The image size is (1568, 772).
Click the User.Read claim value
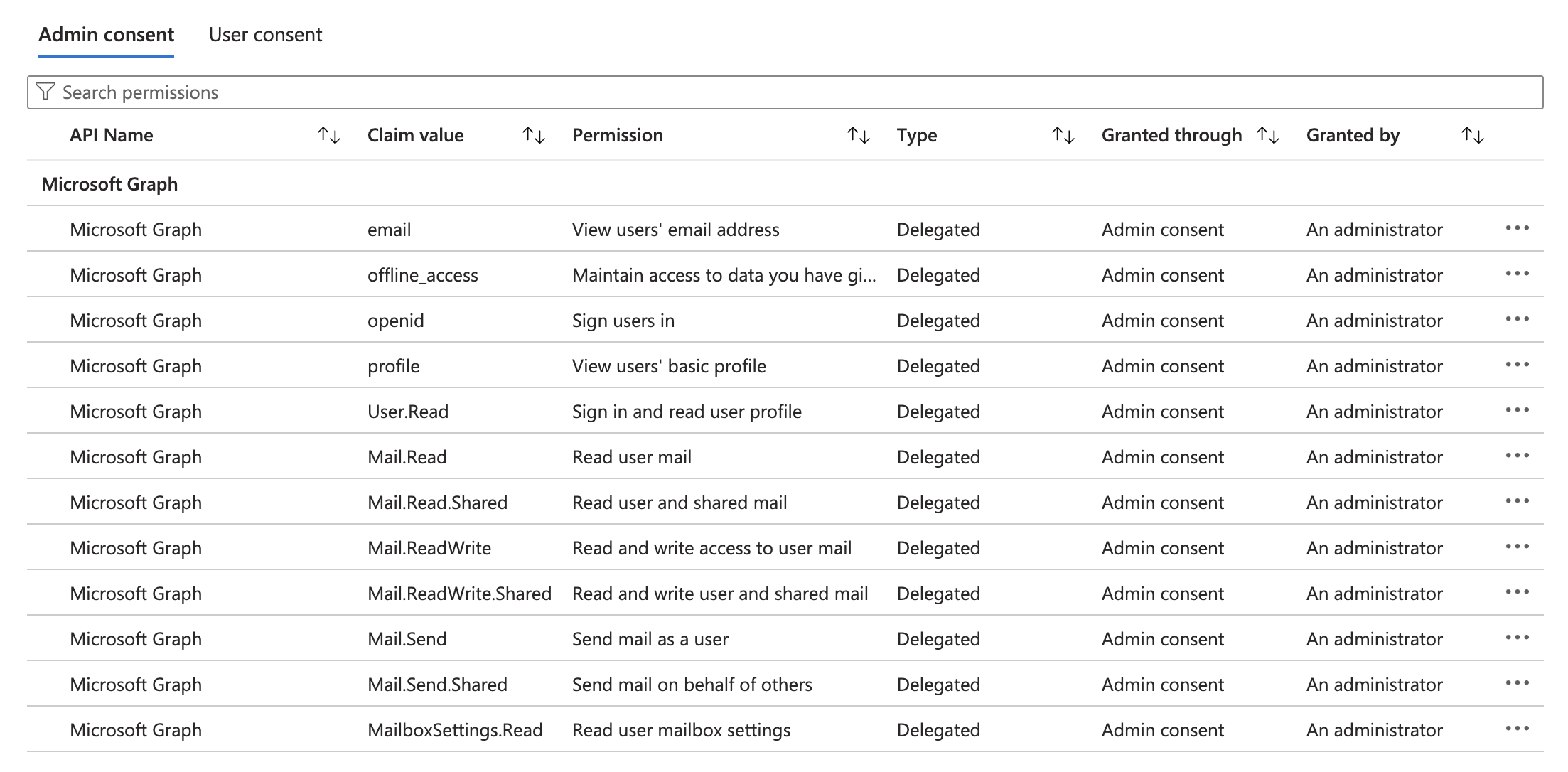[408, 412]
